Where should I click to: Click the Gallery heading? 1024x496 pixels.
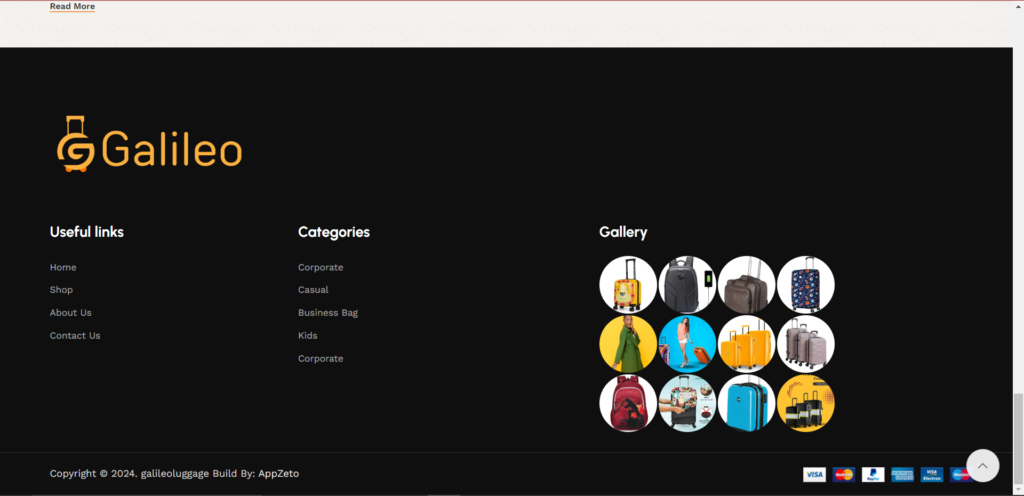coord(623,232)
